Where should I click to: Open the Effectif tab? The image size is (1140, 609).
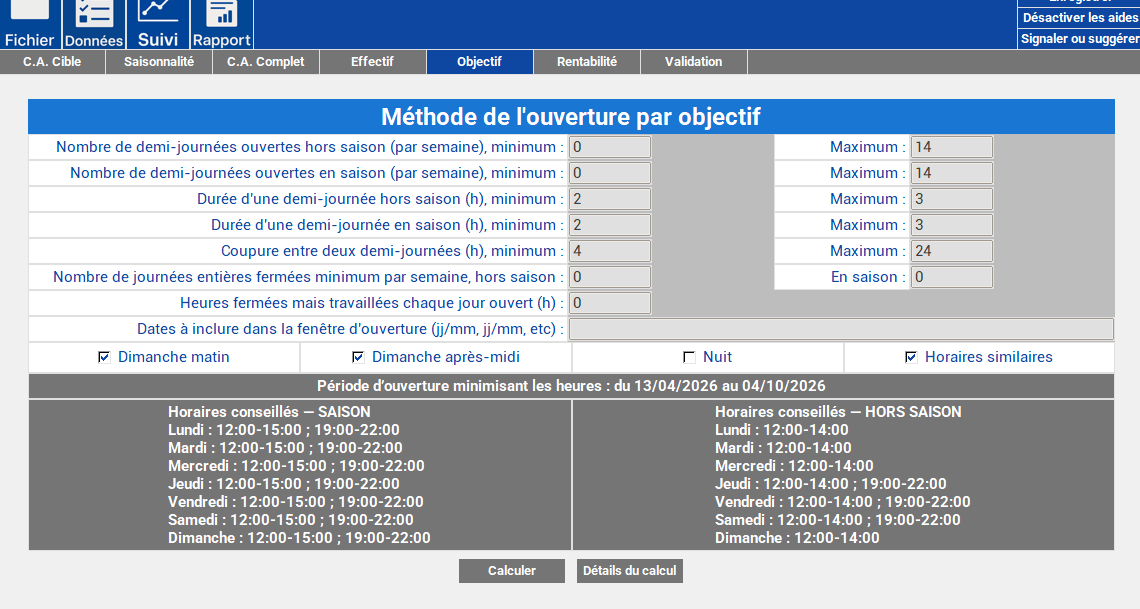coord(372,62)
